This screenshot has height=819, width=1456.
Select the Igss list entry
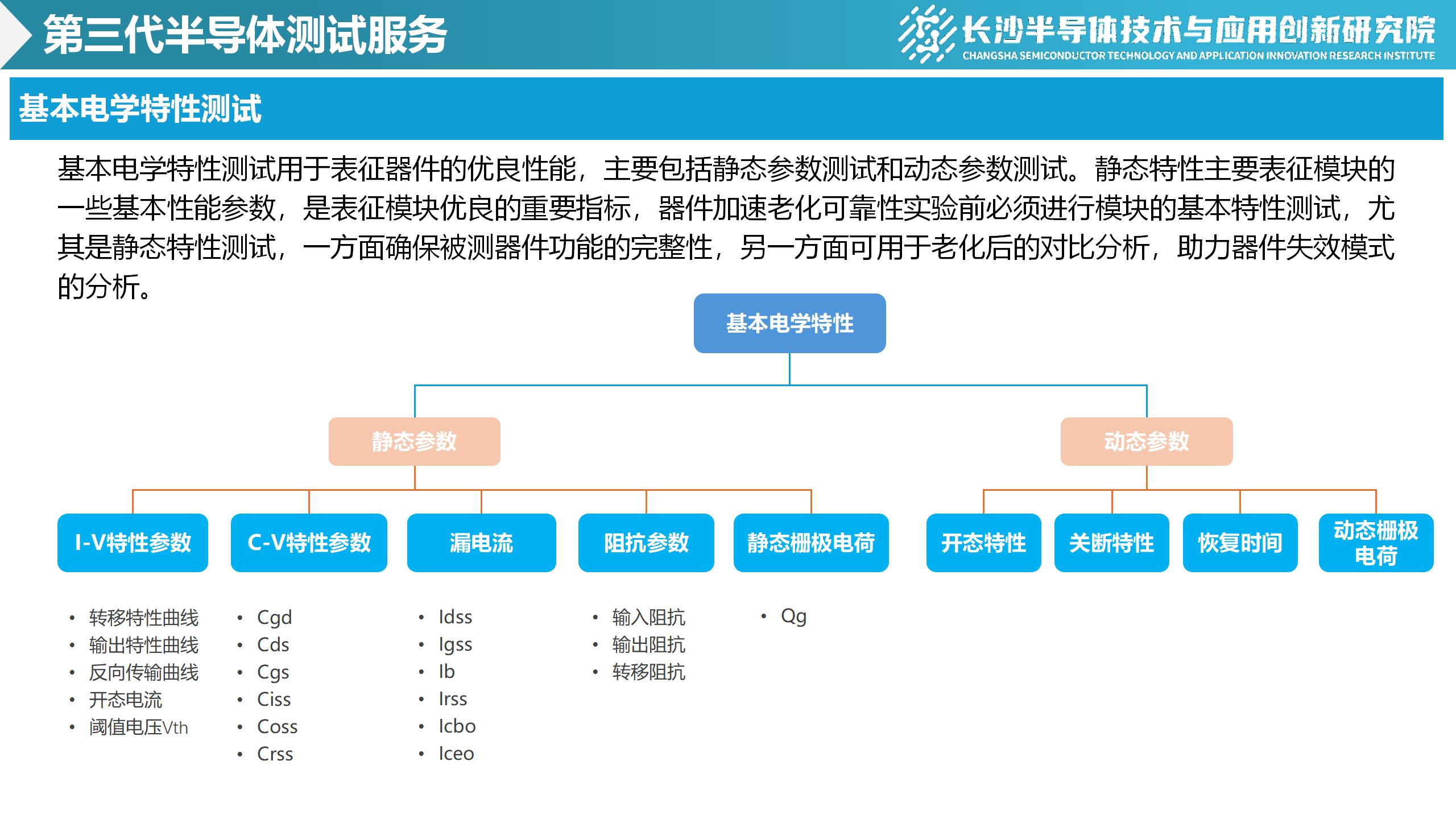coord(456,644)
